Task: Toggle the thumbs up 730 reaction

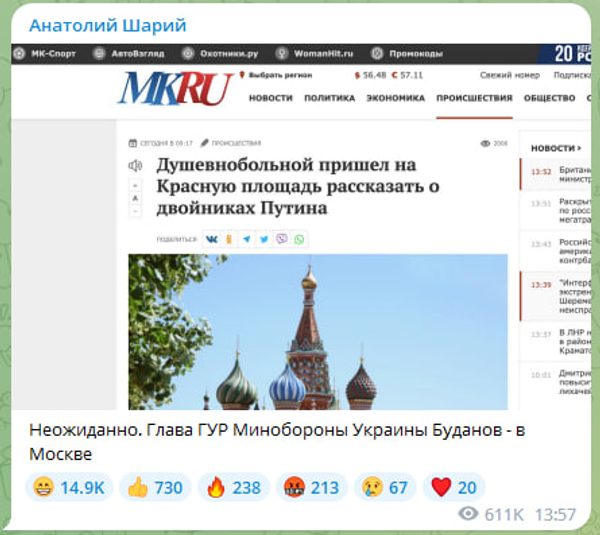Action: [155, 487]
